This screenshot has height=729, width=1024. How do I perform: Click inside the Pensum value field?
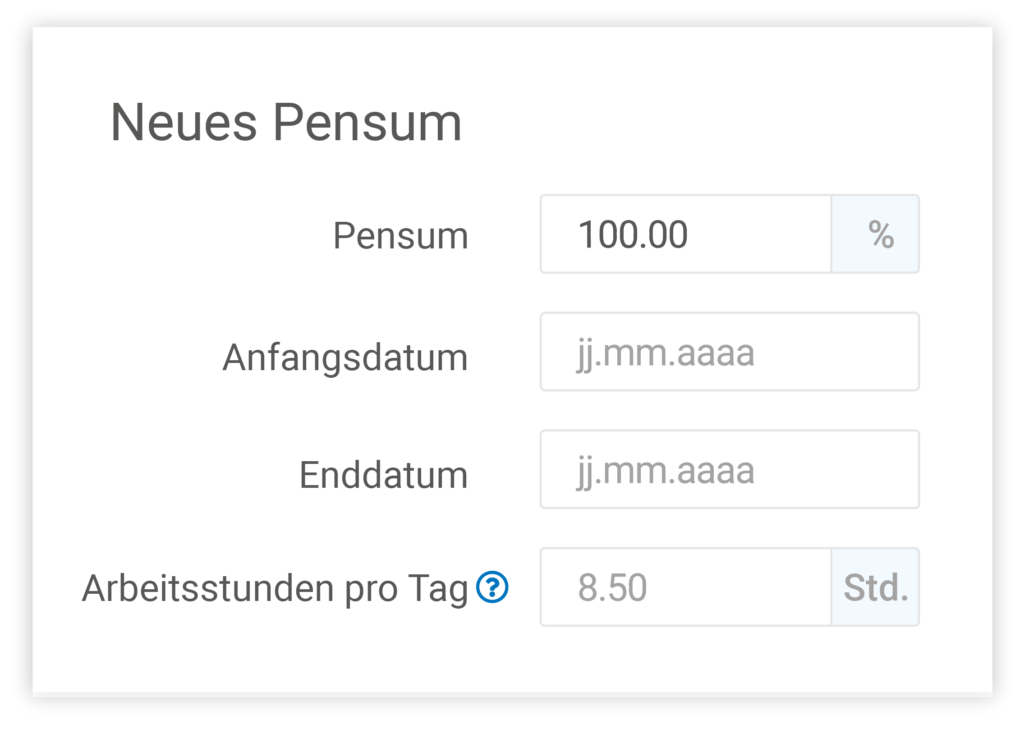point(685,234)
